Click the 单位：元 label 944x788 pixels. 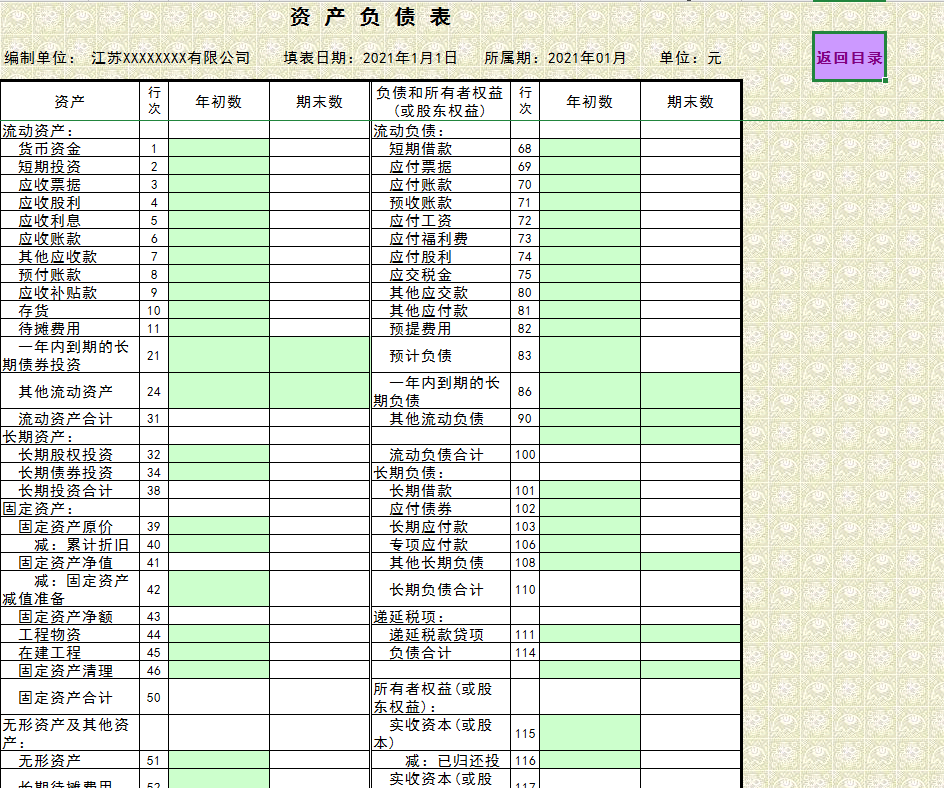coord(692,58)
